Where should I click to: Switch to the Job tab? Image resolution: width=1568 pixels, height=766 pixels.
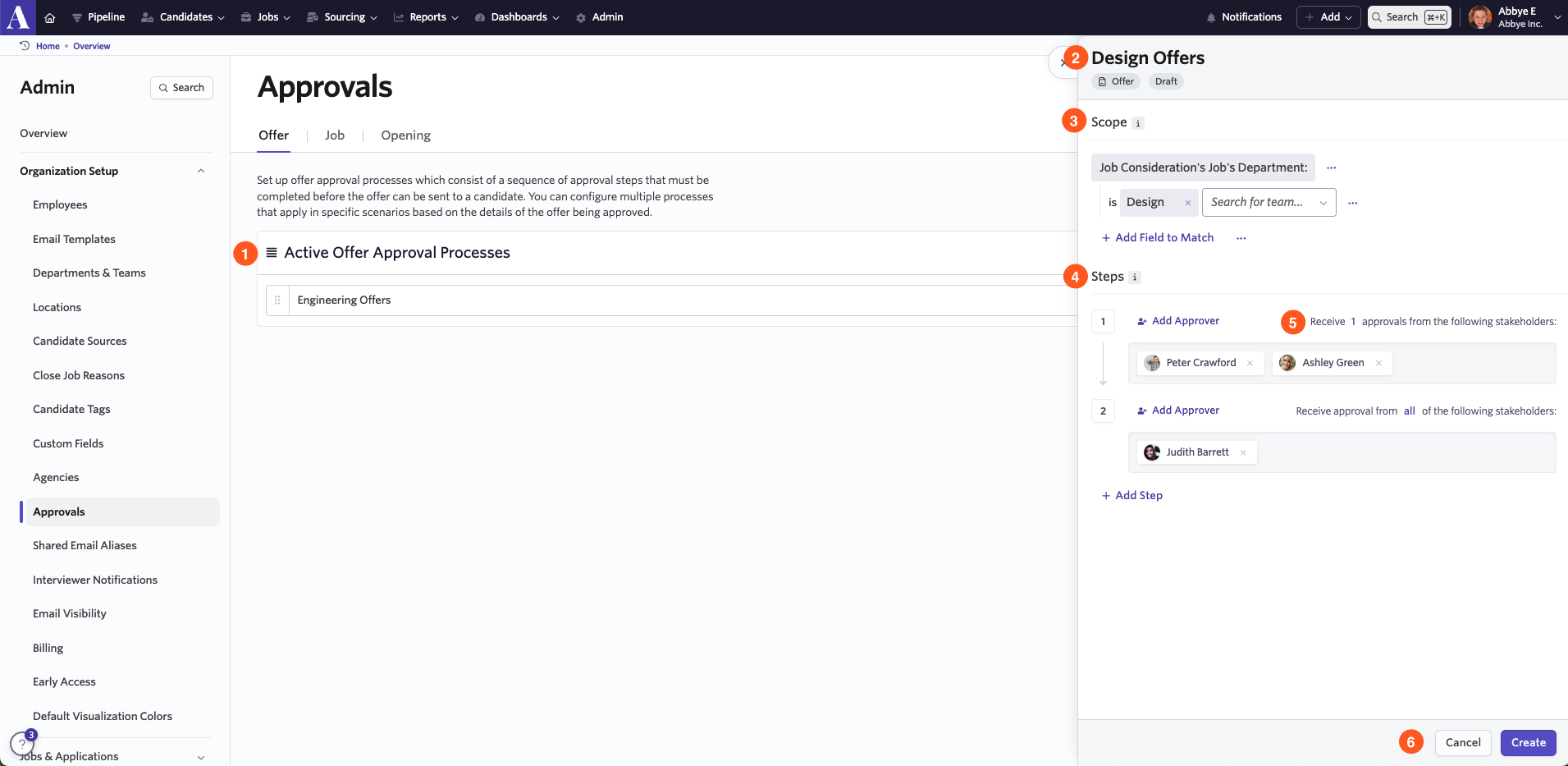[x=334, y=135]
